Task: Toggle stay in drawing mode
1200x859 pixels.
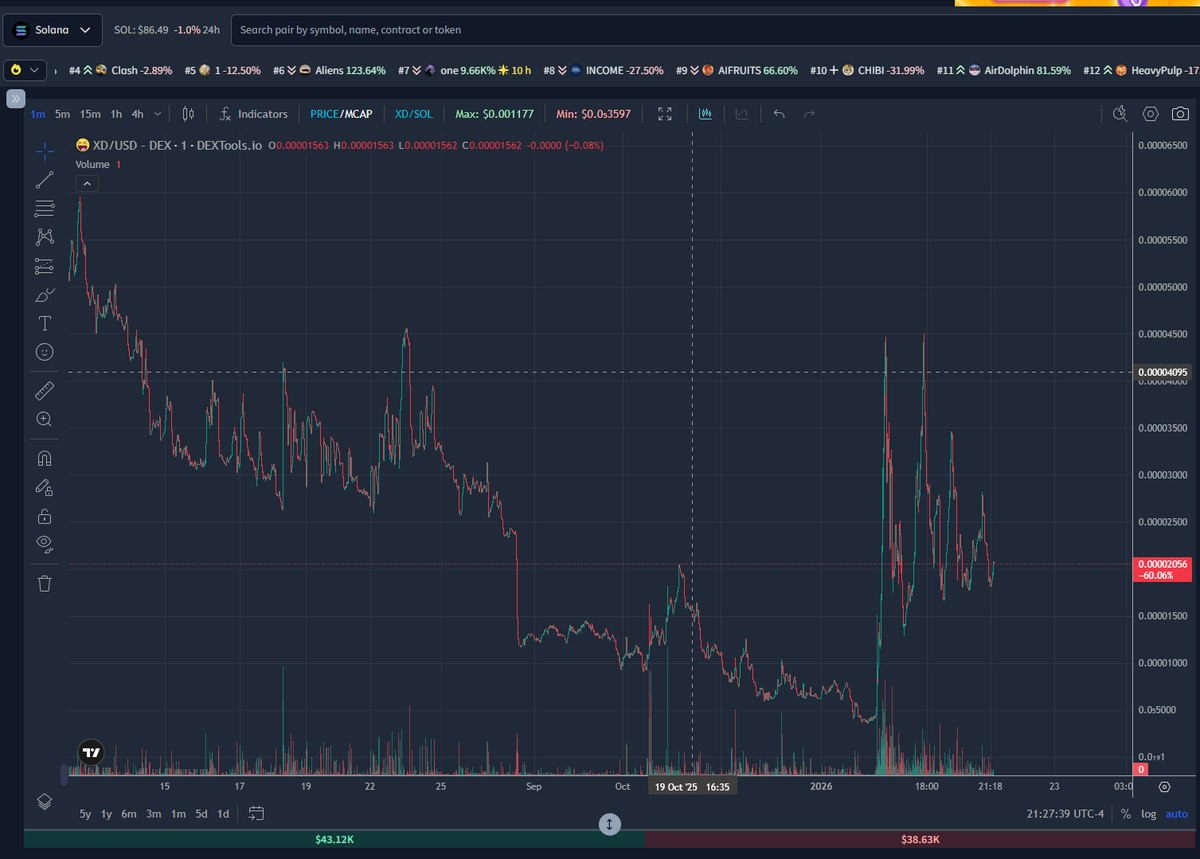Action: click(x=44, y=488)
